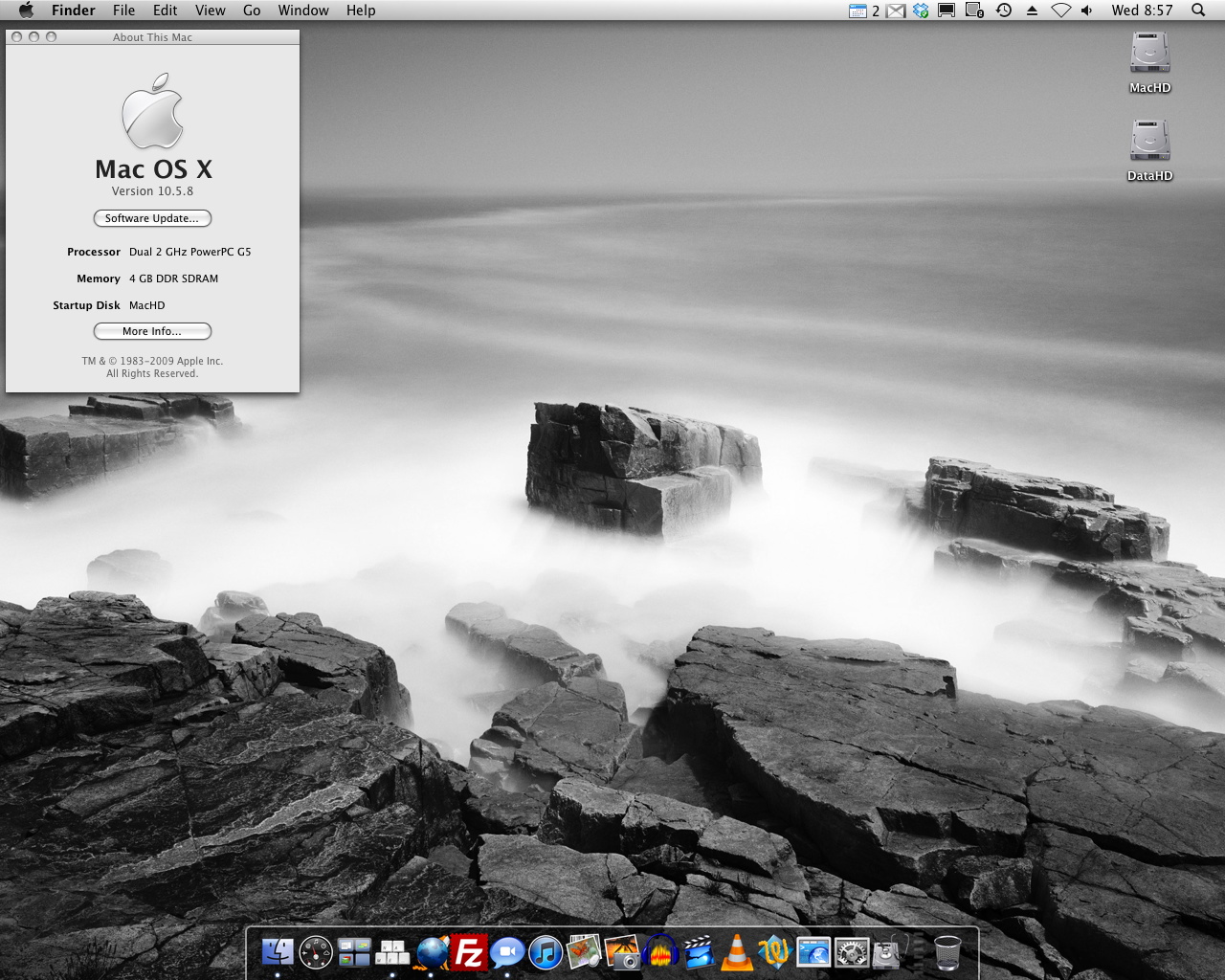The image size is (1225, 980).
Task: Open the Go menu
Action: coord(252,11)
